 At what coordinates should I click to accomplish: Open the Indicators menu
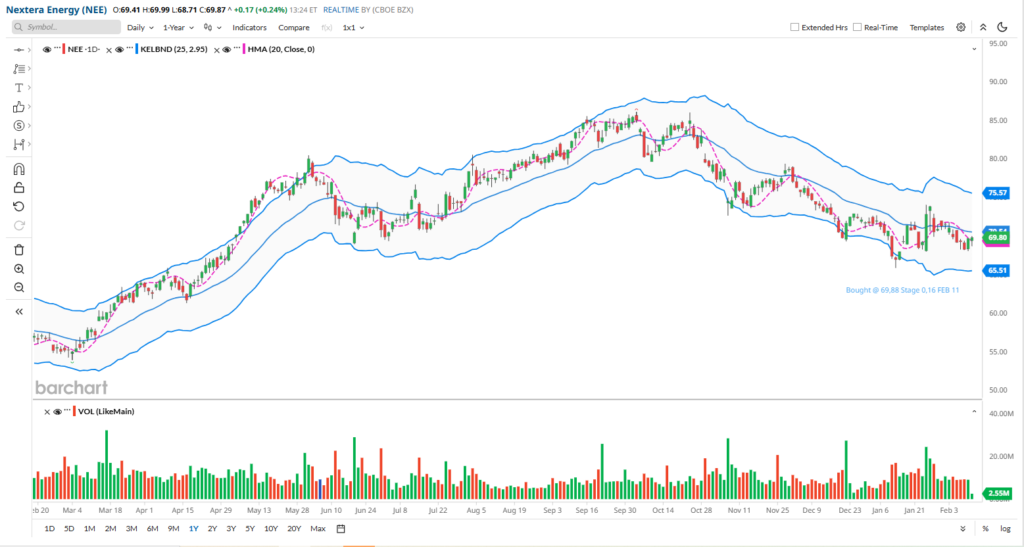coord(249,28)
